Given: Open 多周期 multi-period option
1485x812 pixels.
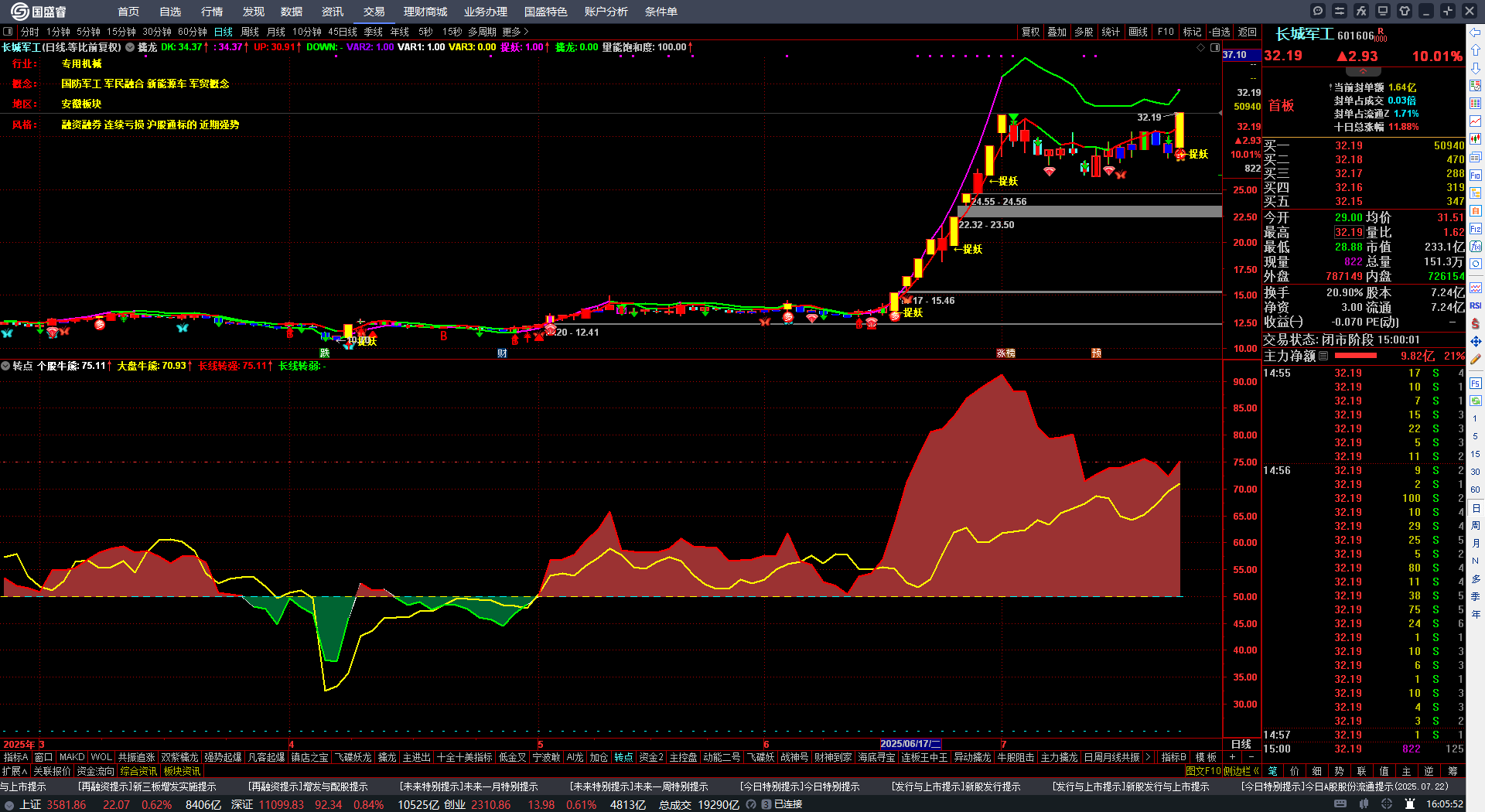Looking at the screenshot, I should pos(482,32).
